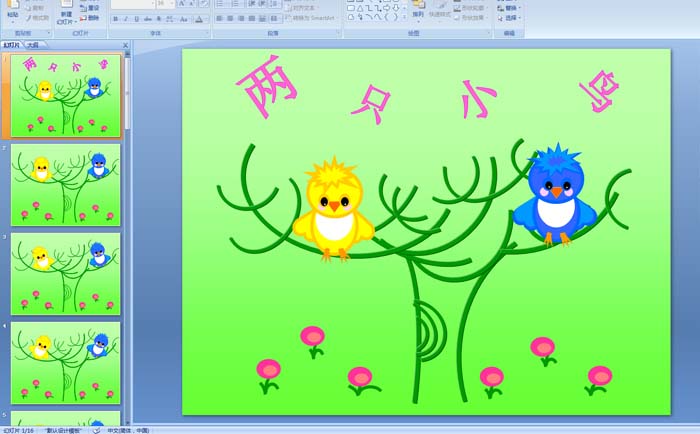Toggle Center text alignment
The height and width of the screenshot is (434, 700).
pos(230,19)
